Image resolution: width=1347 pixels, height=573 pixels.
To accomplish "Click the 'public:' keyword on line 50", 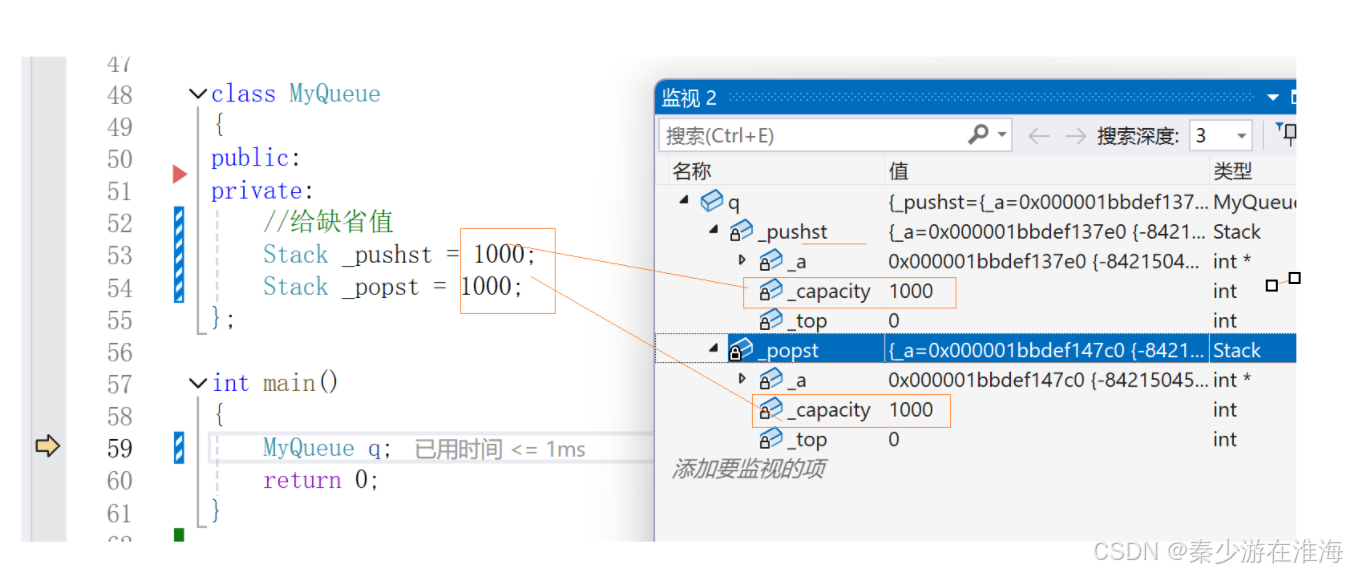I will click(256, 158).
